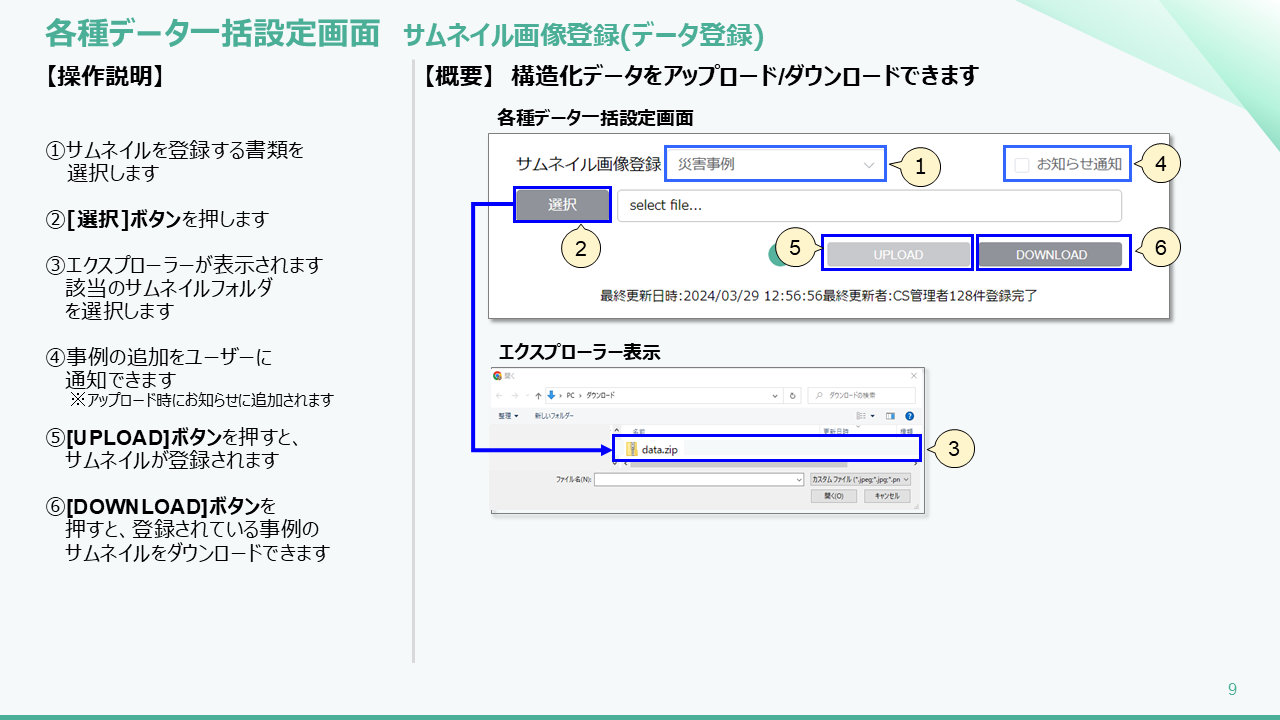Click the change view icon on Explorer toolbar
Viewport: 1280px width, 720px height.
click(861, 416)
